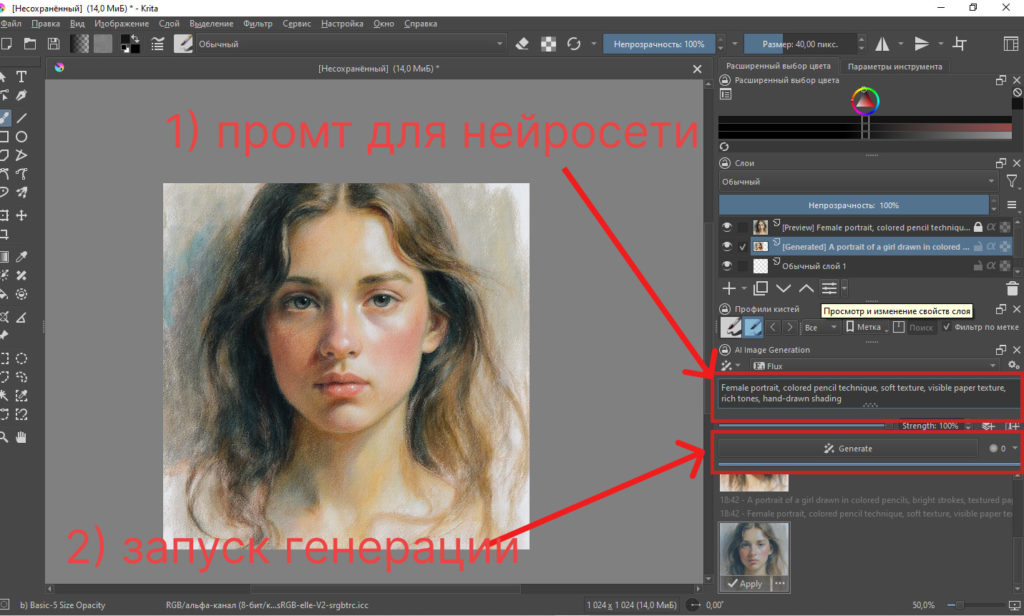Enable the Фильтр по метке checkbox
Viewport: 1024px width, 616px height.
(947, 325)
